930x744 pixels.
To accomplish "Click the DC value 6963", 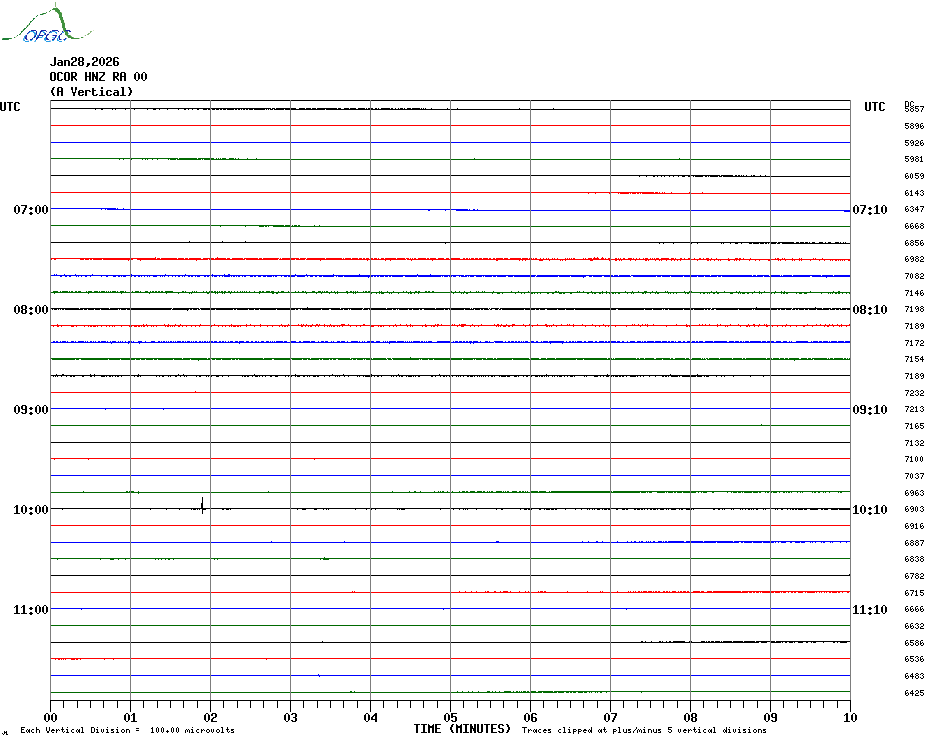I will point(914,493).
